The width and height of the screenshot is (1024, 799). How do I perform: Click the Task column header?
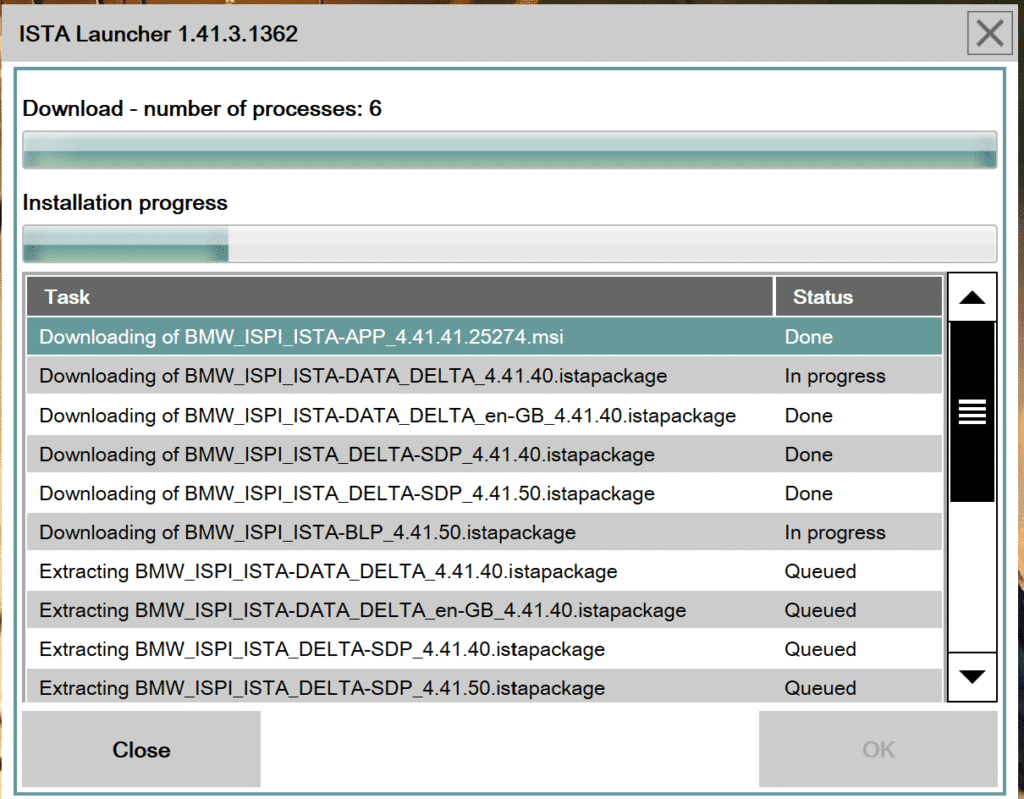pos(400,297)
